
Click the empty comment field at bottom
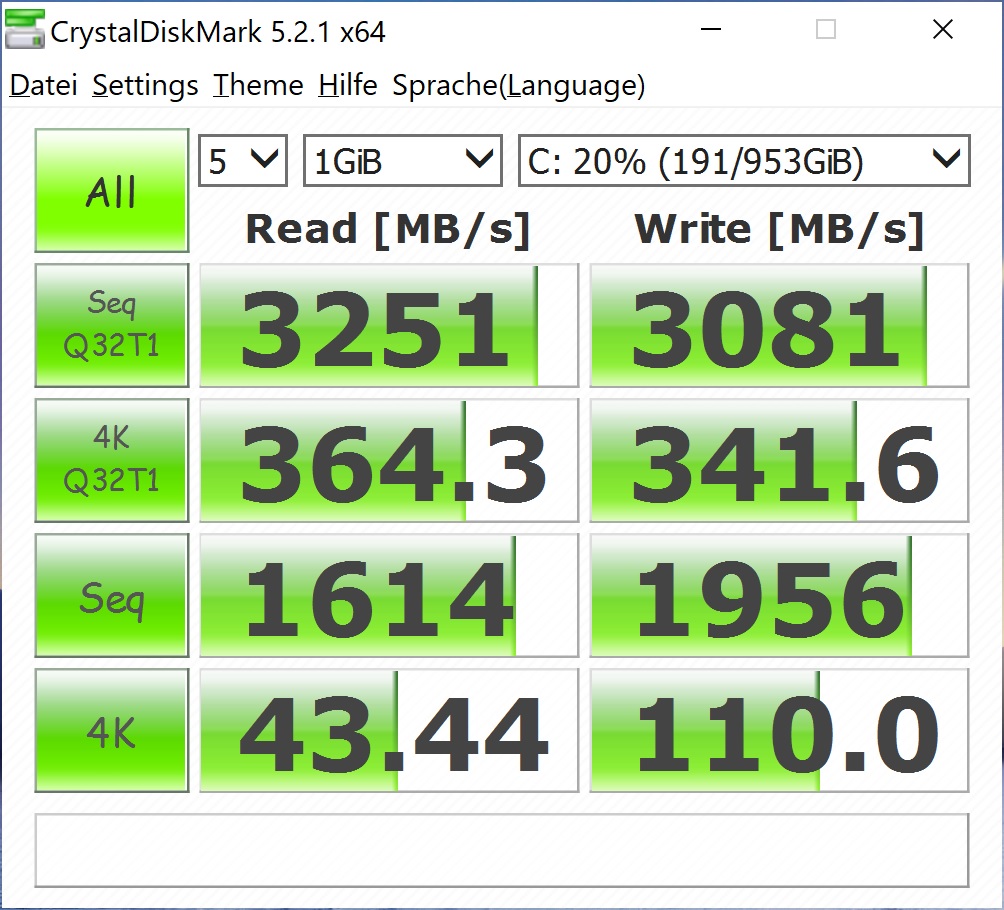(502, 850)
